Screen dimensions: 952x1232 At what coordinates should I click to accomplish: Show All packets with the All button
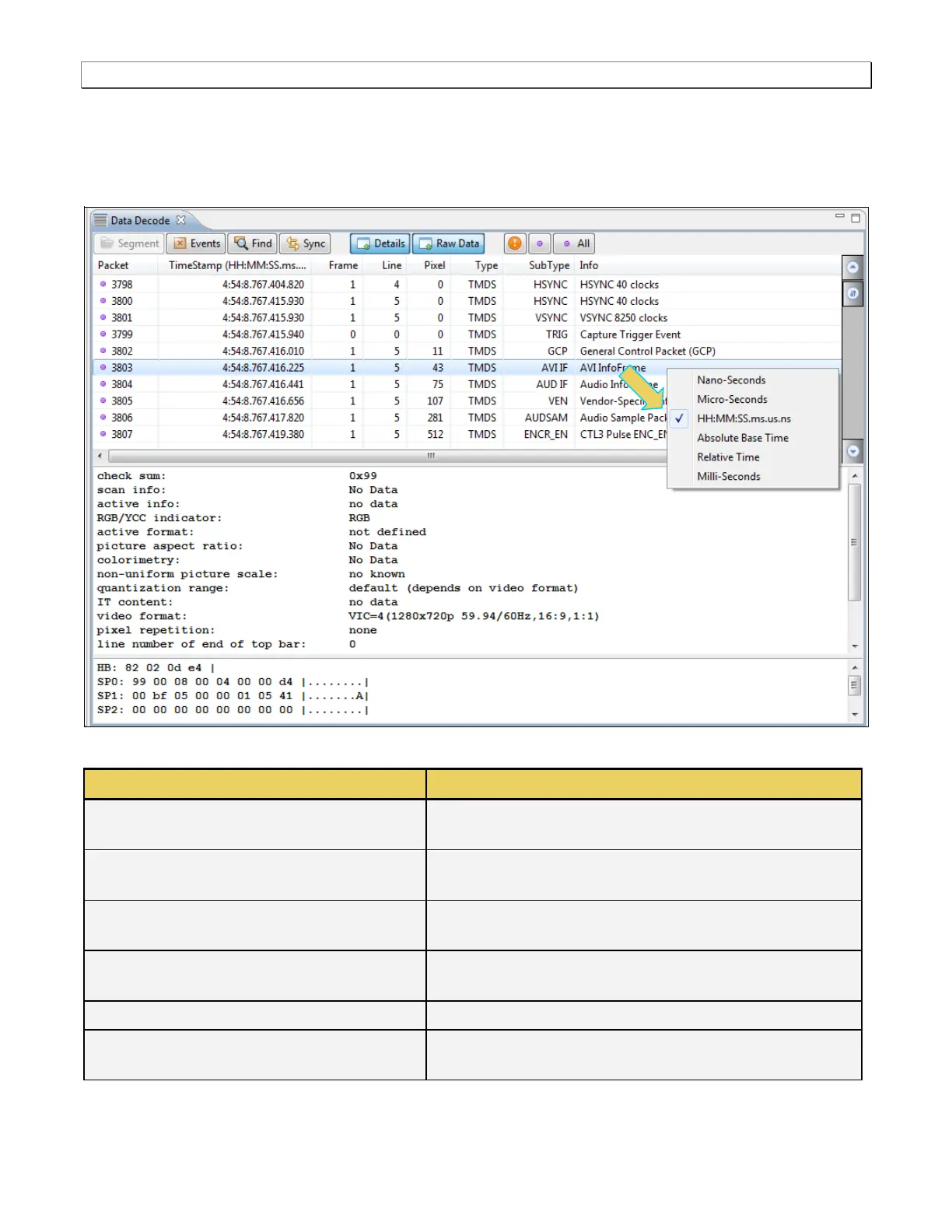tap(576, 243)
